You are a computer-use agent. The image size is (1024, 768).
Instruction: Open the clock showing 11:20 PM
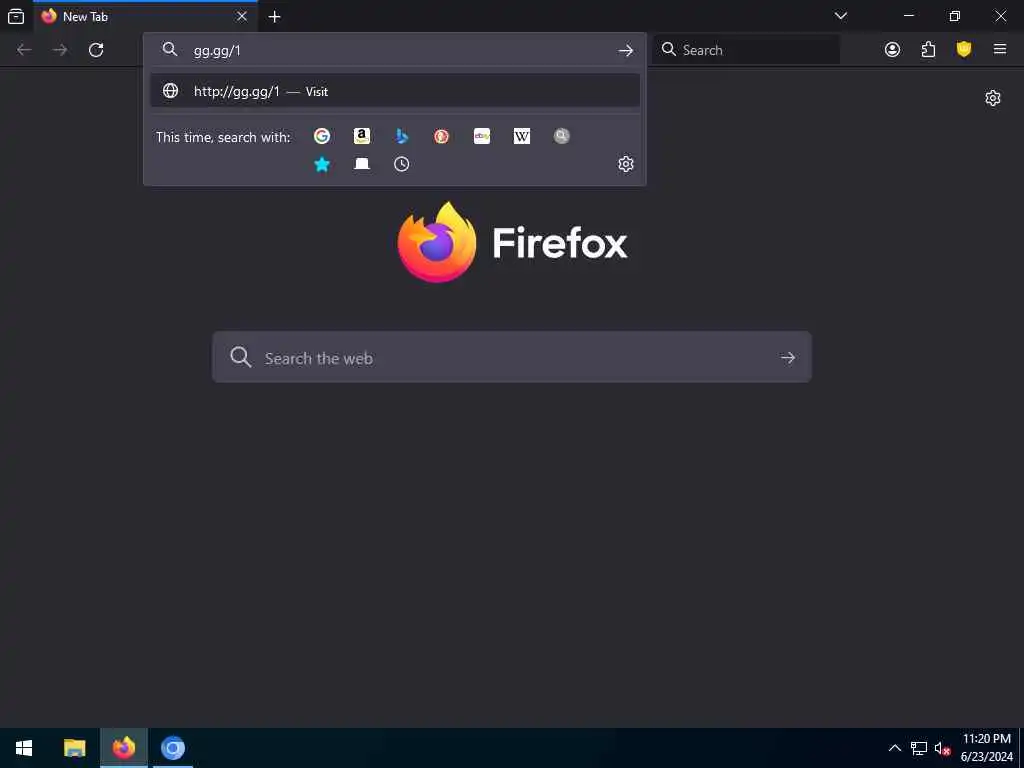pos(986,748)
